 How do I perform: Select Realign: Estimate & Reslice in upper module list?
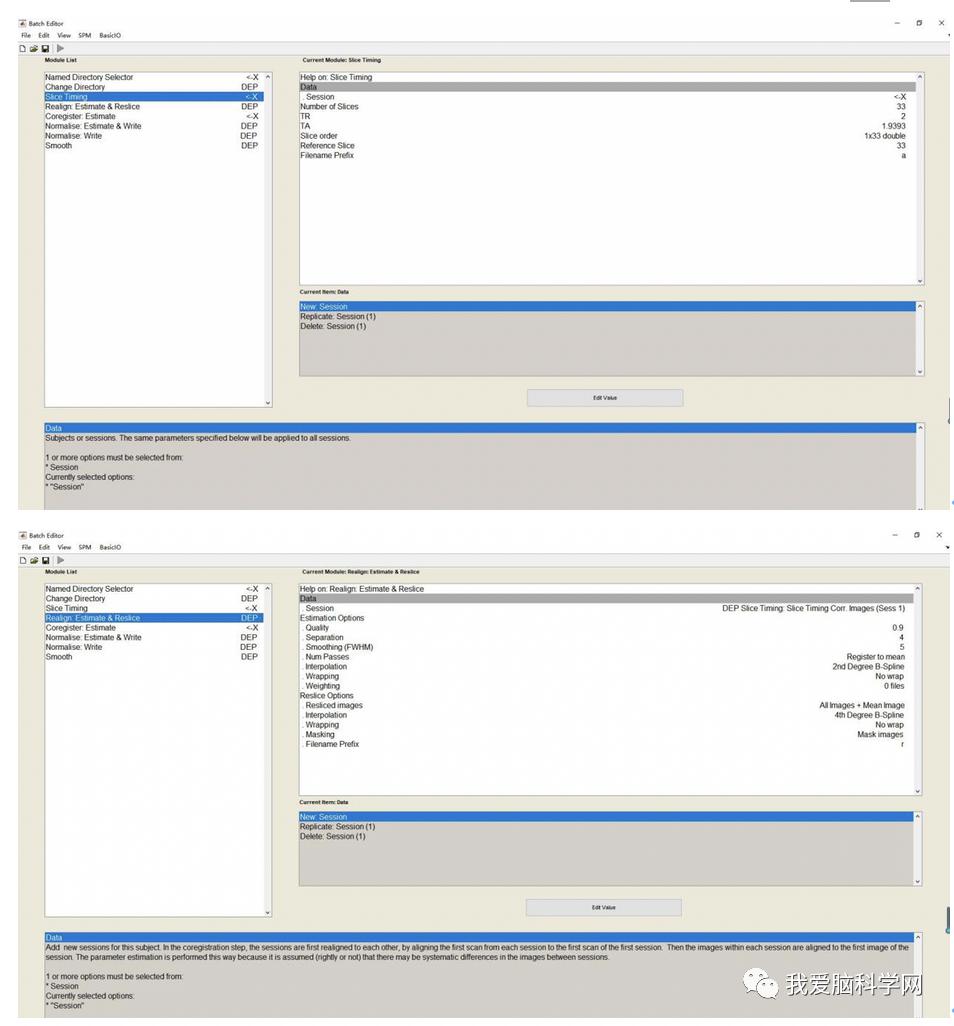click(153, 107)
